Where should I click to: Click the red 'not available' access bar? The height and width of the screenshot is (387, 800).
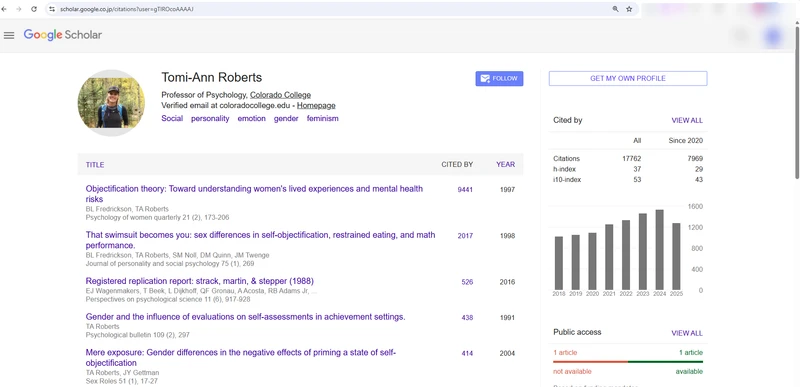pos(590,362)
